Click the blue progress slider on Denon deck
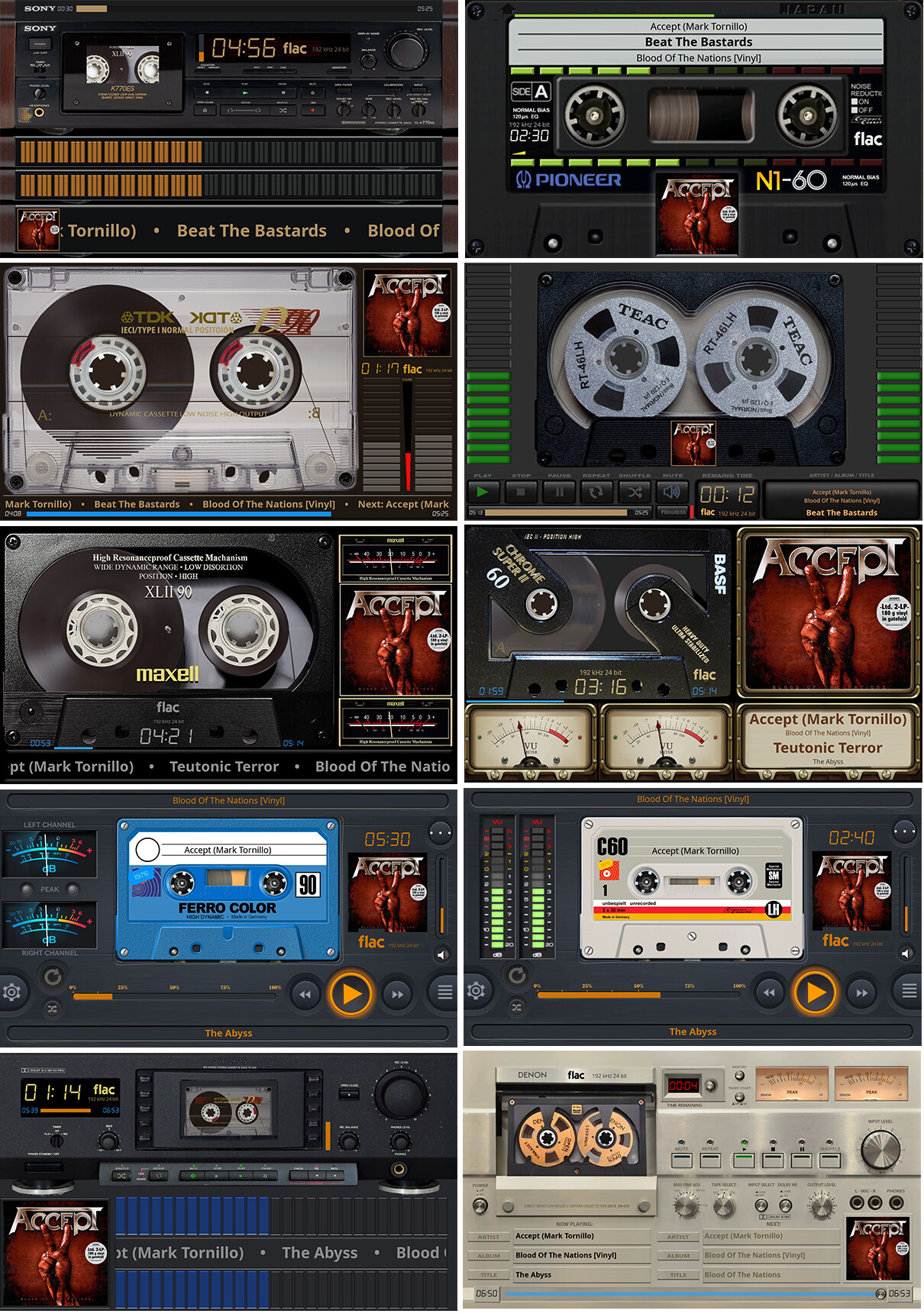 [x=687, y=1293]
